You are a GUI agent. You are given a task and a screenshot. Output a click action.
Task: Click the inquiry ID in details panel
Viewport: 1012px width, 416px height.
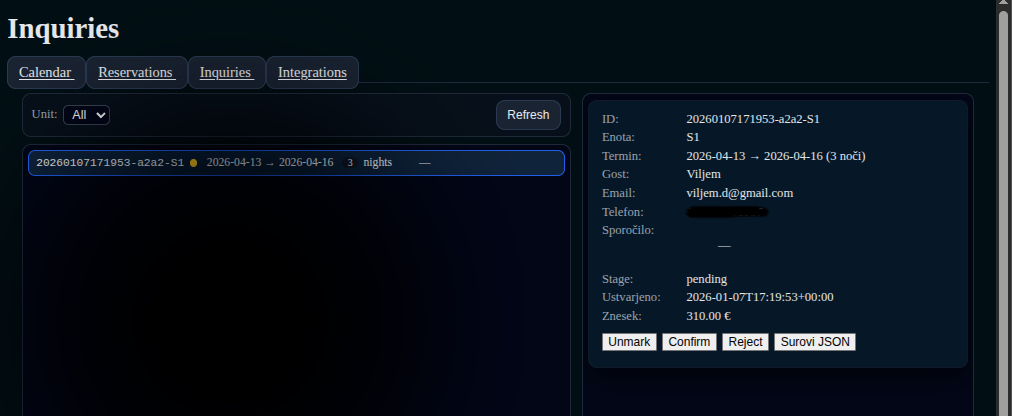(x=752, y=119)
